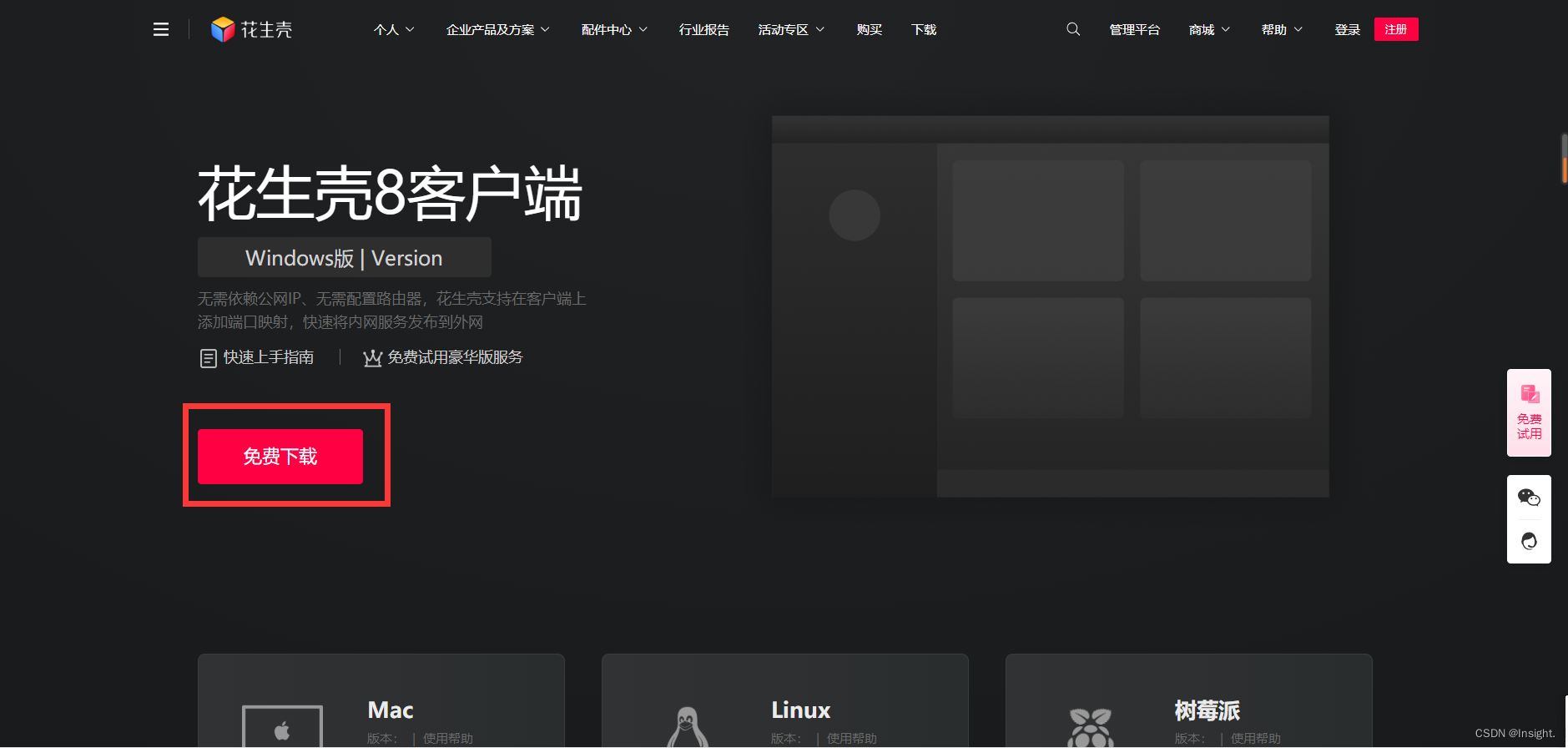Click 使用帮助 link under 树莓派

(1255, 739)
